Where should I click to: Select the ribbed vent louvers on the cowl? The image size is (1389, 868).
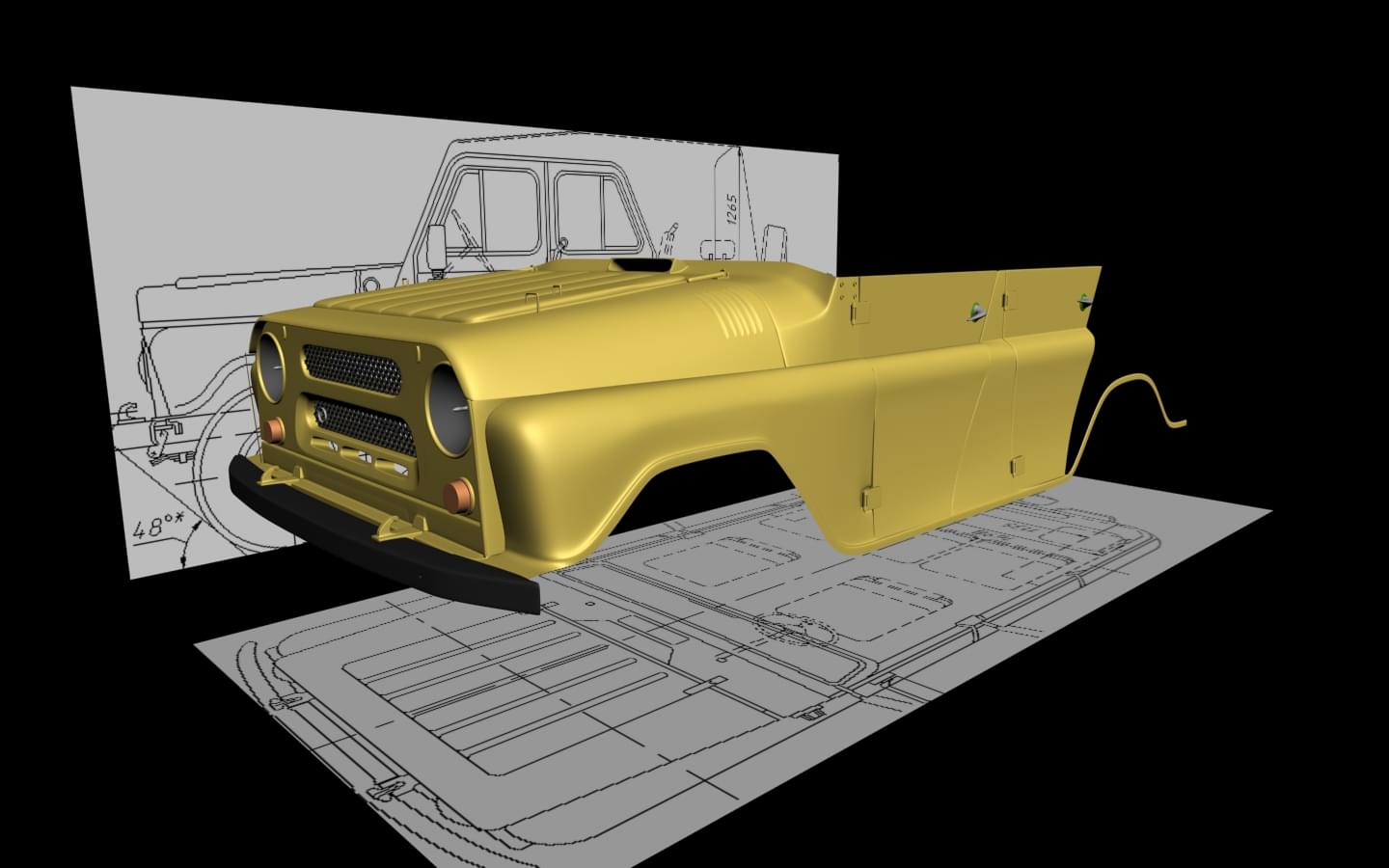736,314
